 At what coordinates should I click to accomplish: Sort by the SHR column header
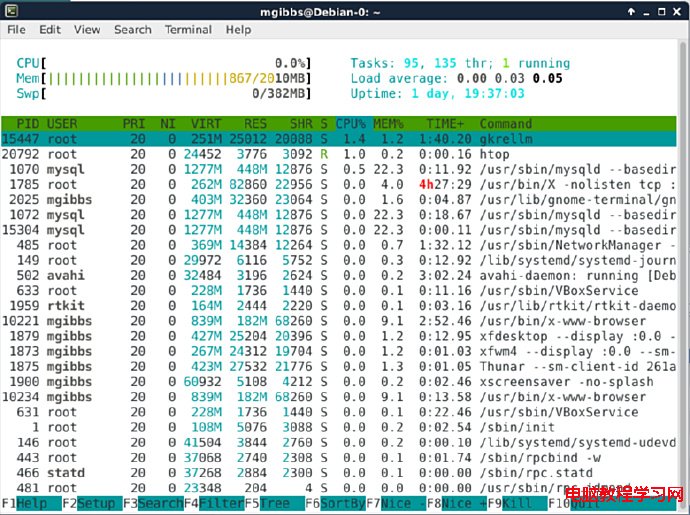301,124
